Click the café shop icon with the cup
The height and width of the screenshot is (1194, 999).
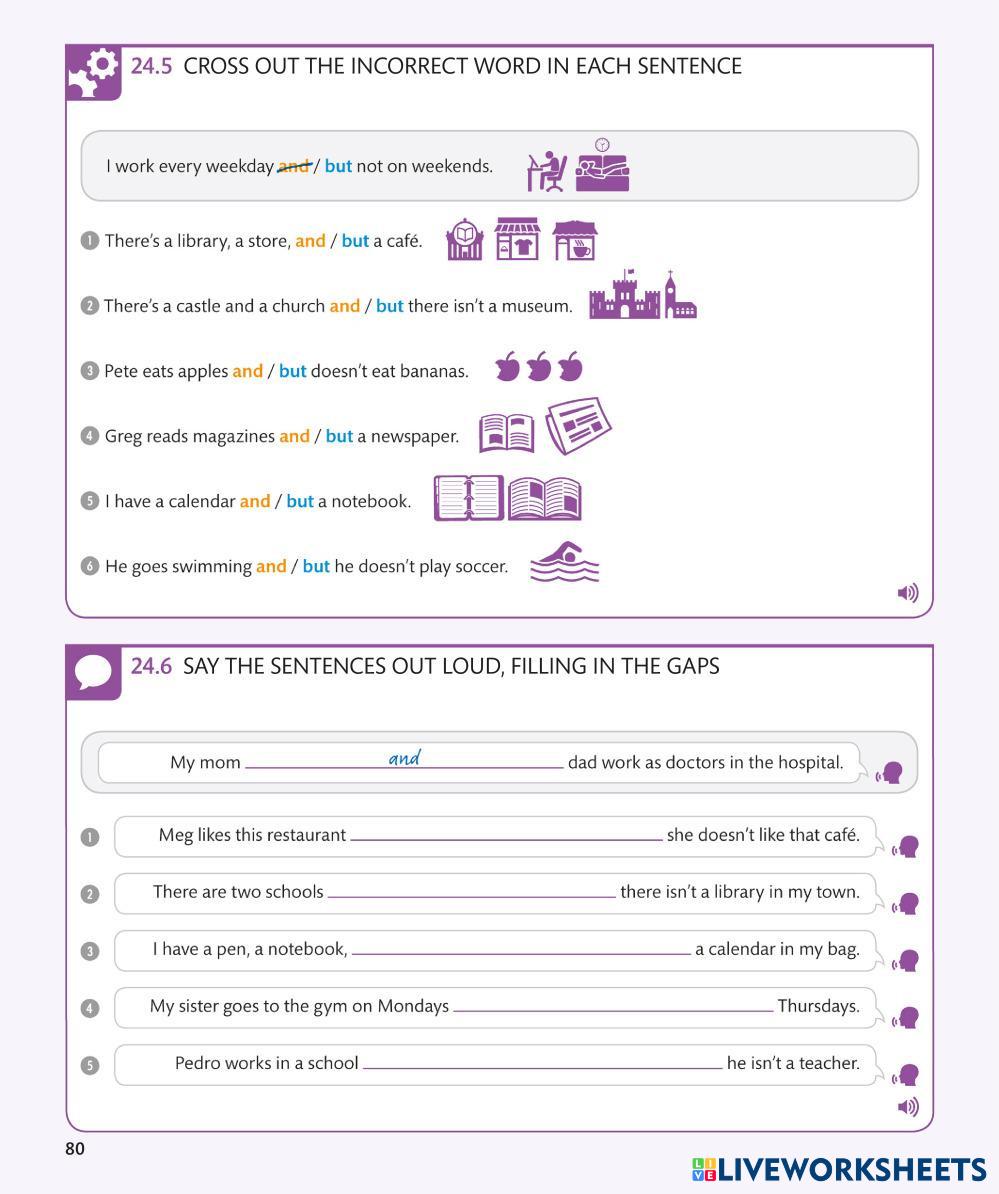point(575,241)
